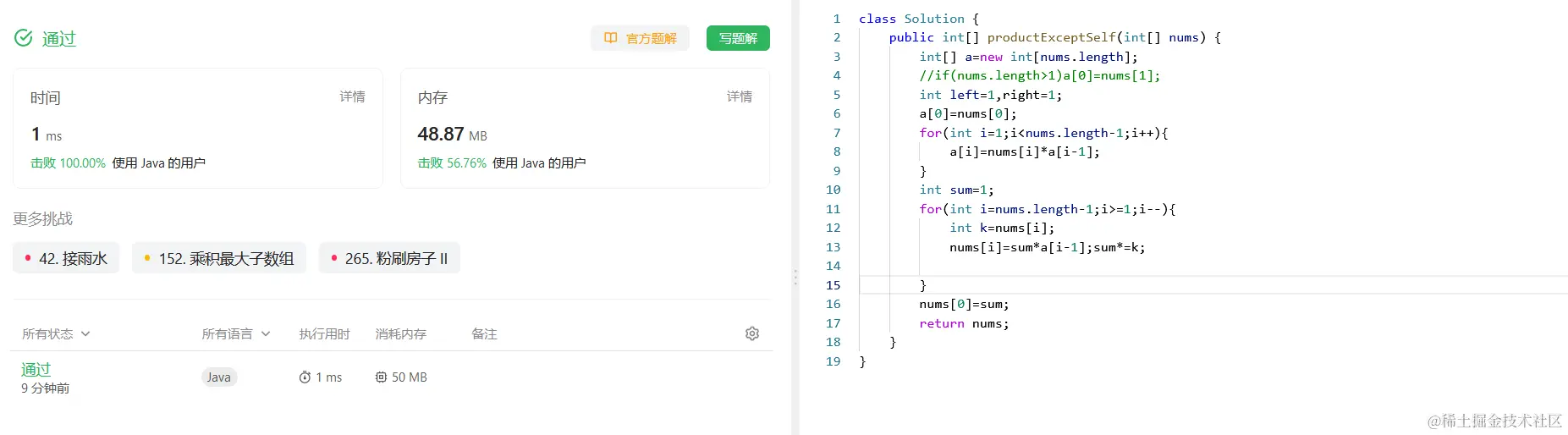Click the commented-out if line in the code
1568x435 pixels.
(1040, 75)
